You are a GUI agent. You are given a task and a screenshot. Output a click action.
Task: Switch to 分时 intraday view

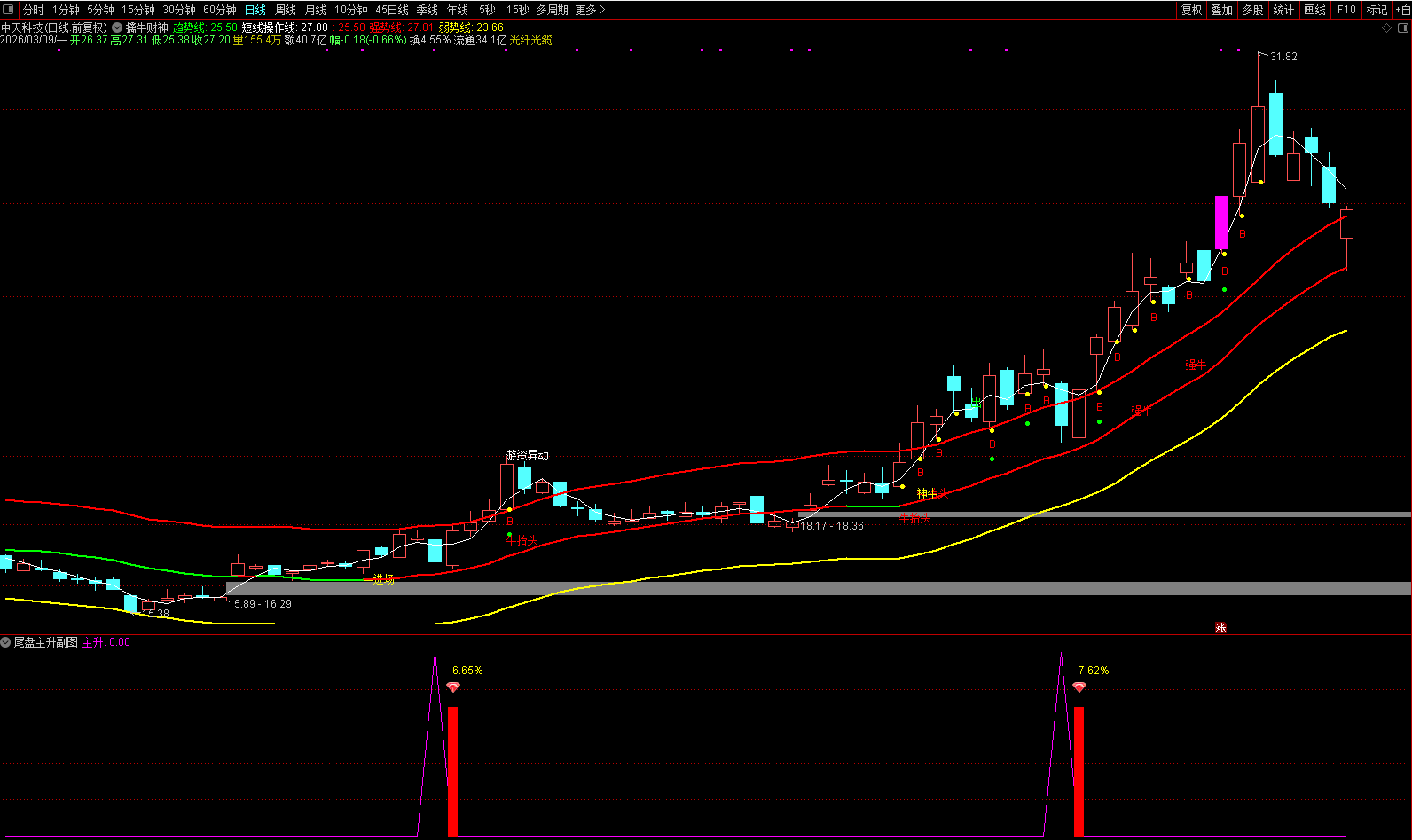tap(33, 10)
